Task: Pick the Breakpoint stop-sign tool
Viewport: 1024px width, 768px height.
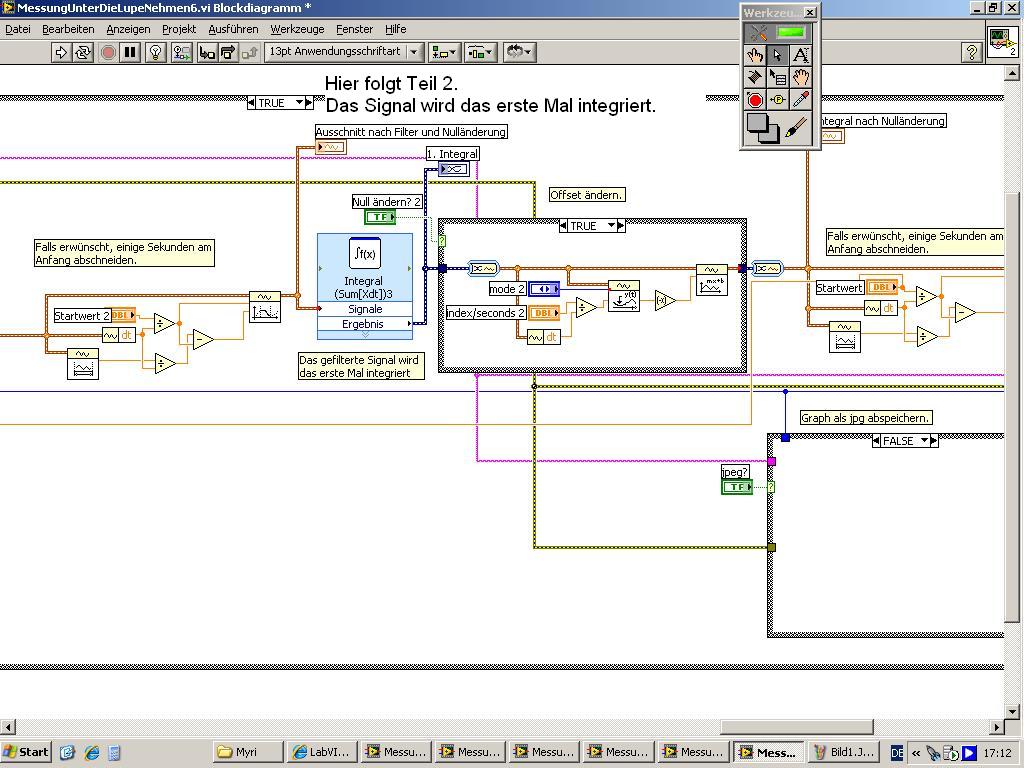Action: pyautogui.click(x=756, y=100)
